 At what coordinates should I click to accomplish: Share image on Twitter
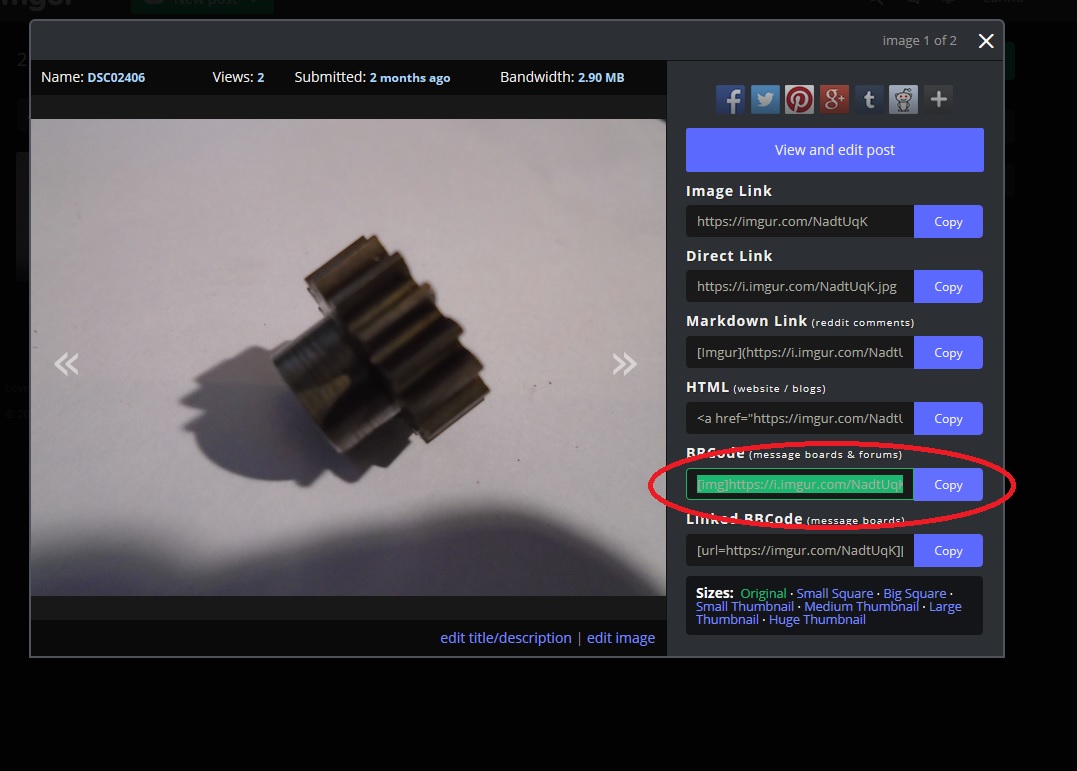pos(764,100)
